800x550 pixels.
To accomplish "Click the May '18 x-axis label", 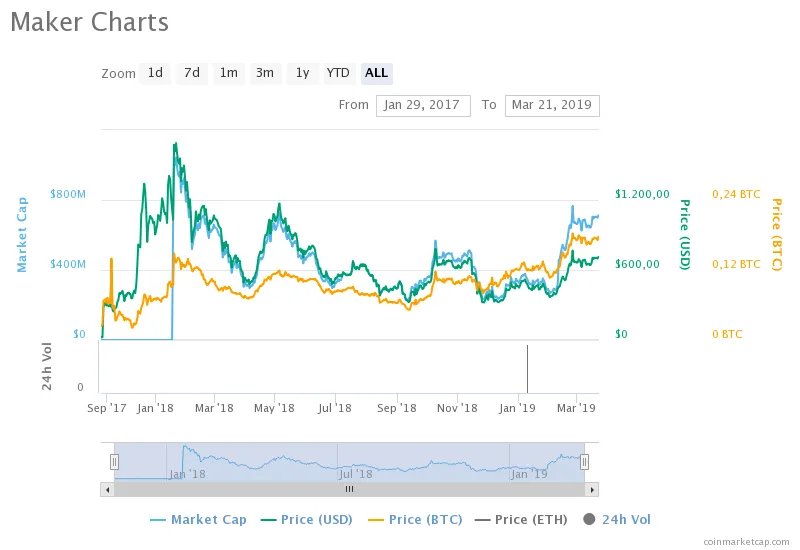I will (x=274, y=408).
